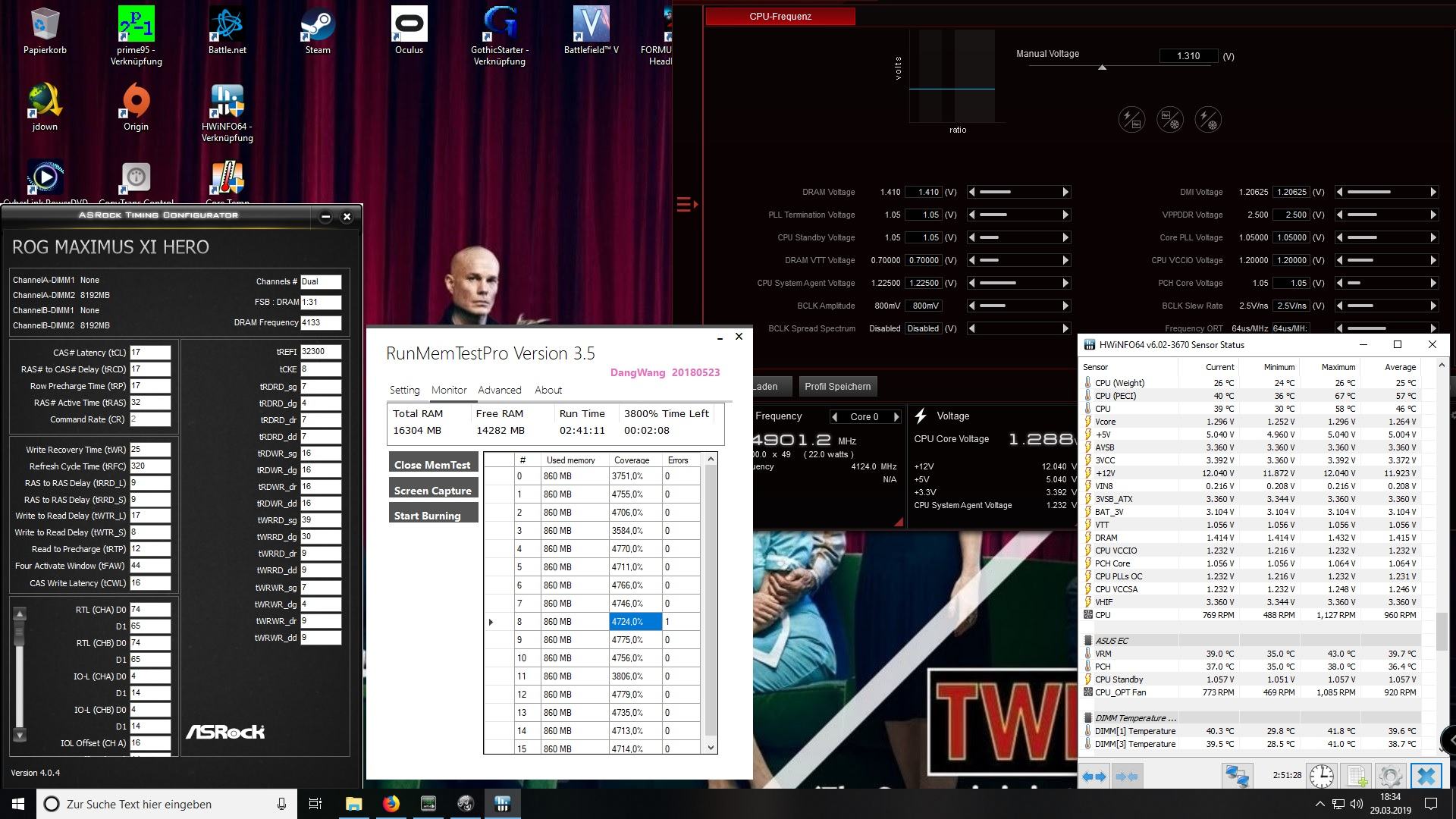Viewport: 1456px width, 819px height.
Task: Open the About tab in RunMemTestPro
Action: (x=548, y=390)
